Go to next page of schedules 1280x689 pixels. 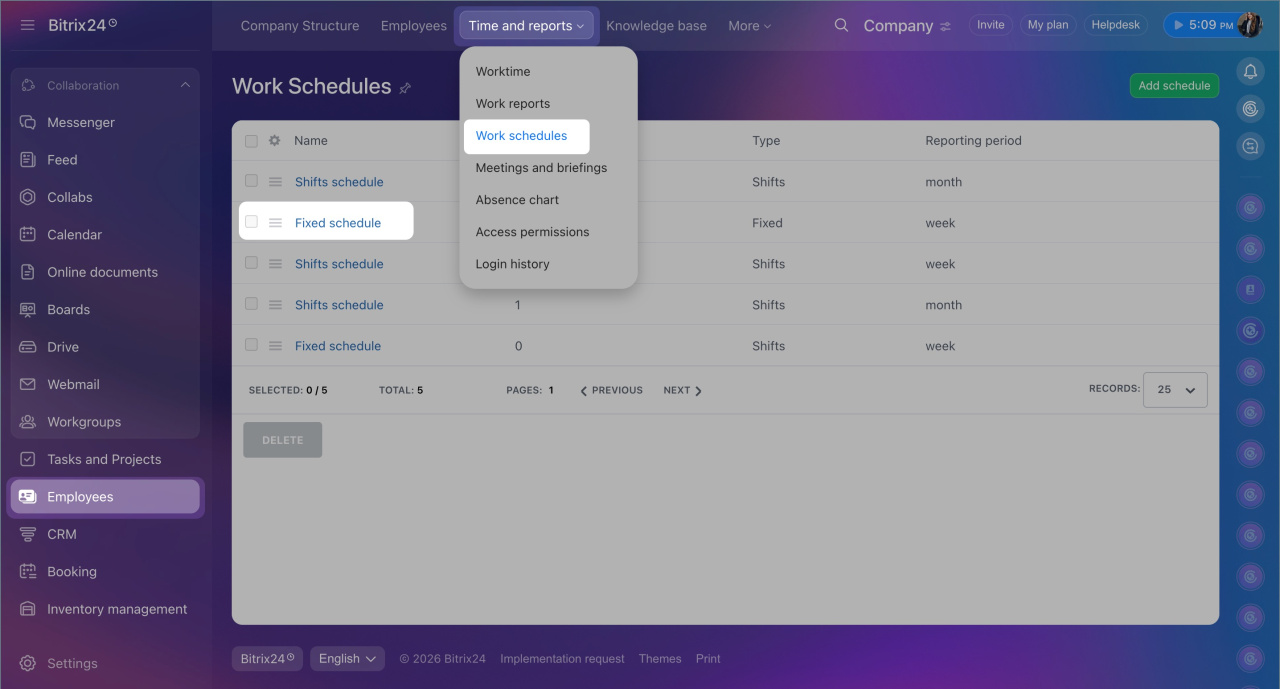pyautogui.click(x=683, y=390)
